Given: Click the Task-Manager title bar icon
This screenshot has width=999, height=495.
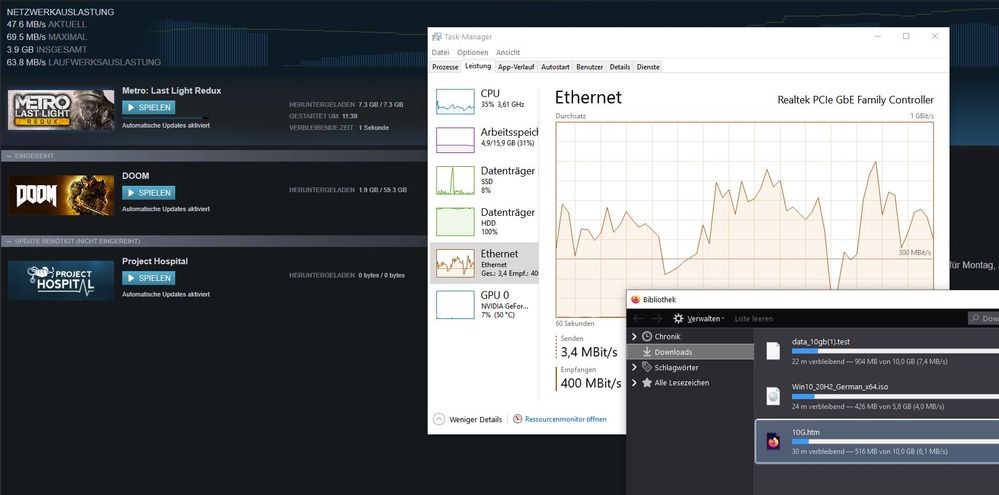Looking at the screenshot, I should point(436,36).
